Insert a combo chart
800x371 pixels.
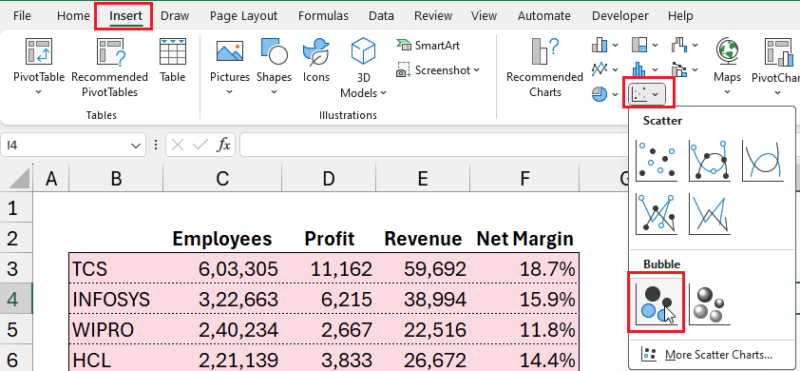[x=684, y=69]
